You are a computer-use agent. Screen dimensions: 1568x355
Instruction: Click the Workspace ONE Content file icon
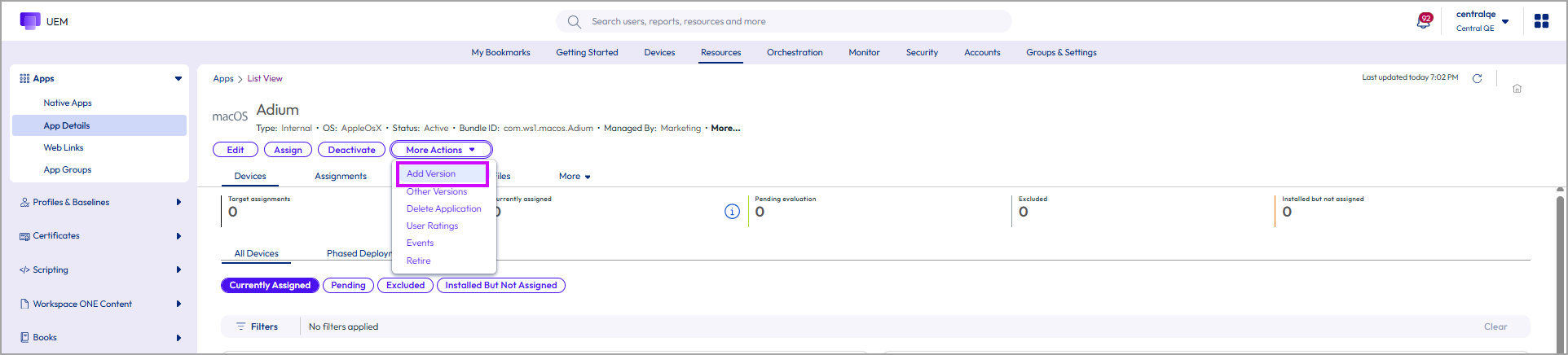click(x=24, y=304)
